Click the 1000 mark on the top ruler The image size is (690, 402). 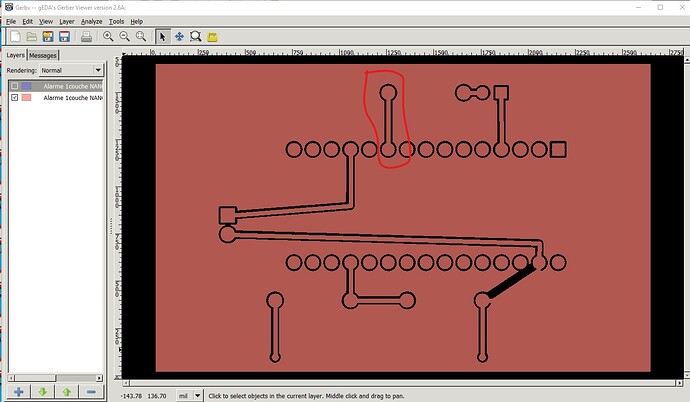tap(347, 52)
